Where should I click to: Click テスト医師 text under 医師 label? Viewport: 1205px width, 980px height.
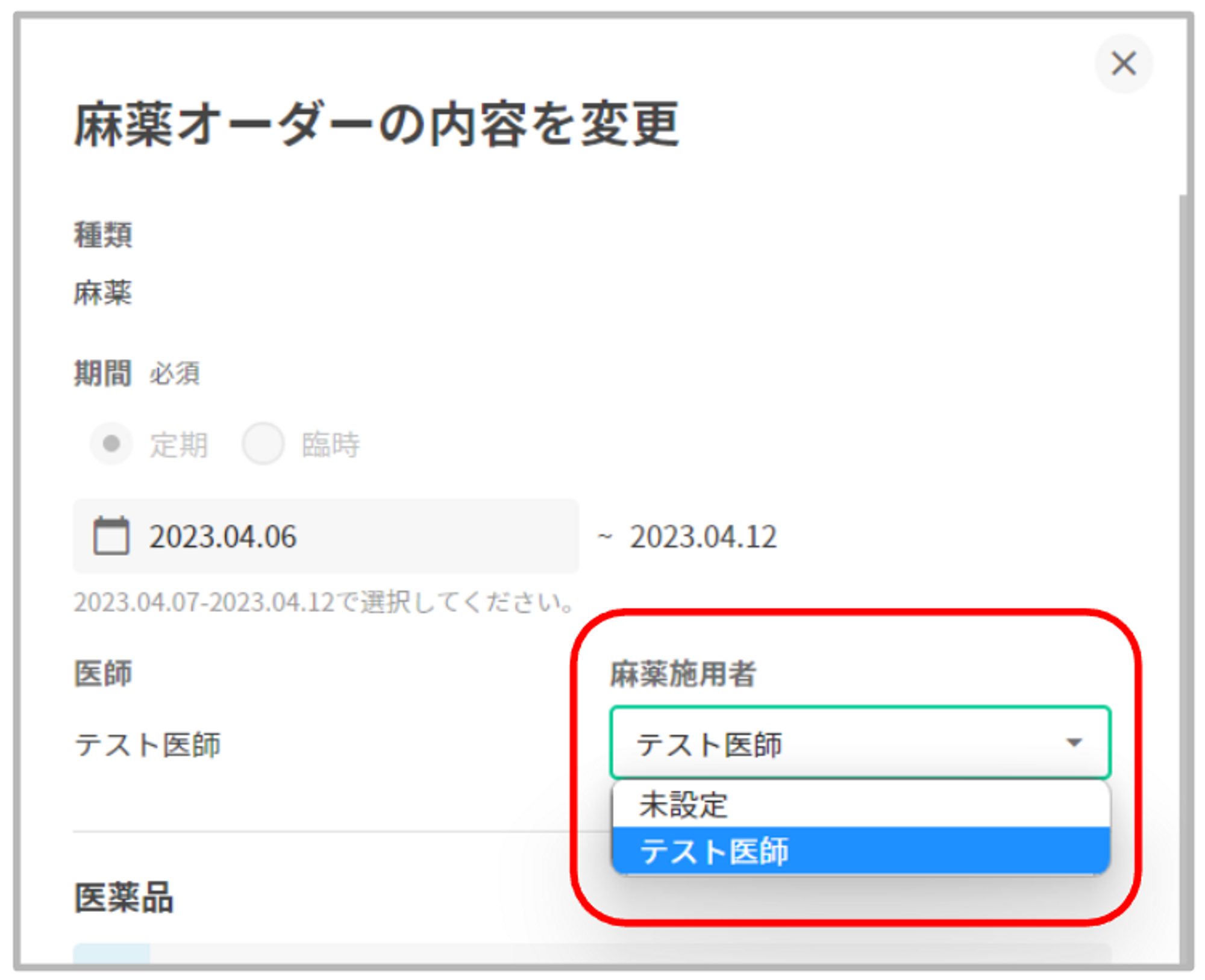(x=148, y=744)
